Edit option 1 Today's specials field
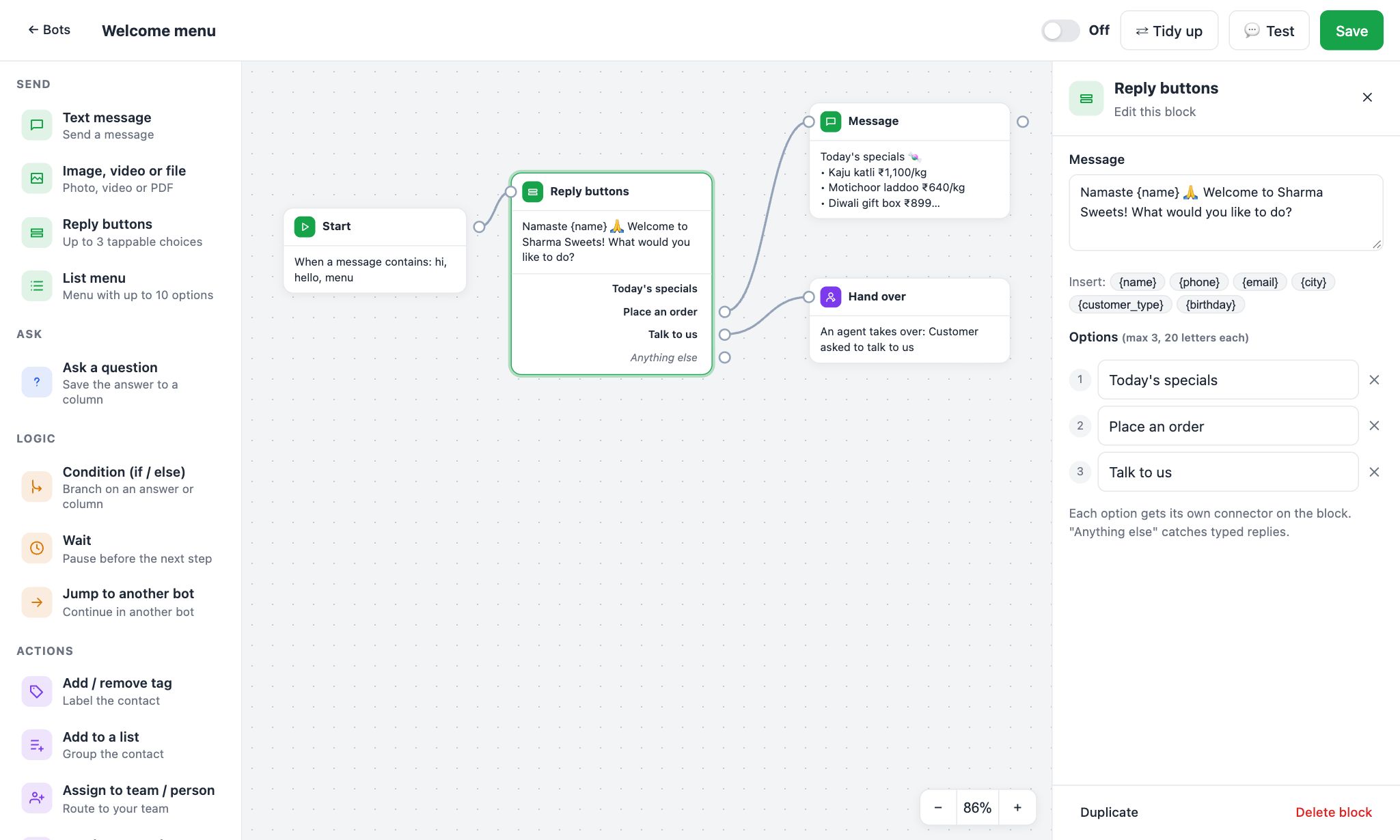The image size is (1400, 840). point(1228,380)
